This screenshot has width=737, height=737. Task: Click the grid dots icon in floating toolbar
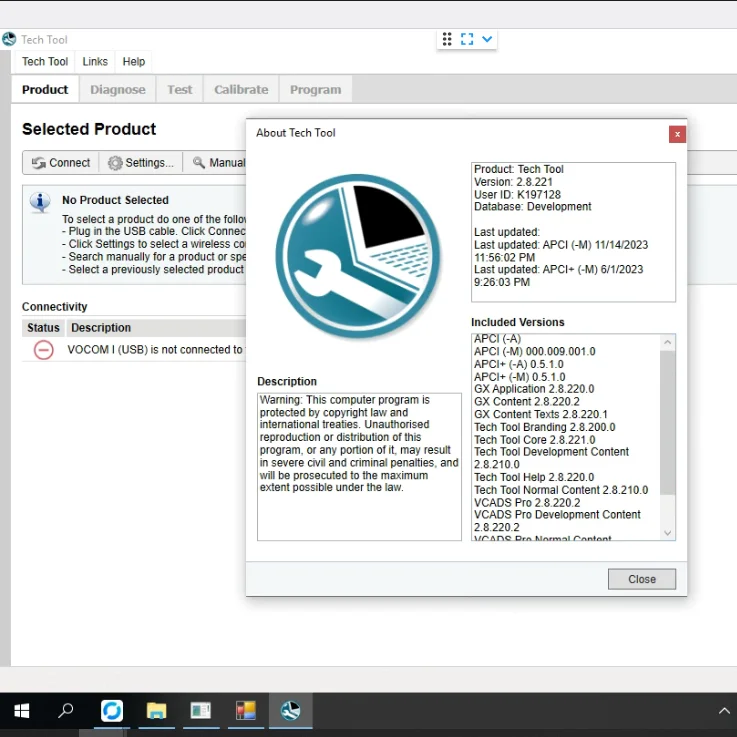[447, 39]
